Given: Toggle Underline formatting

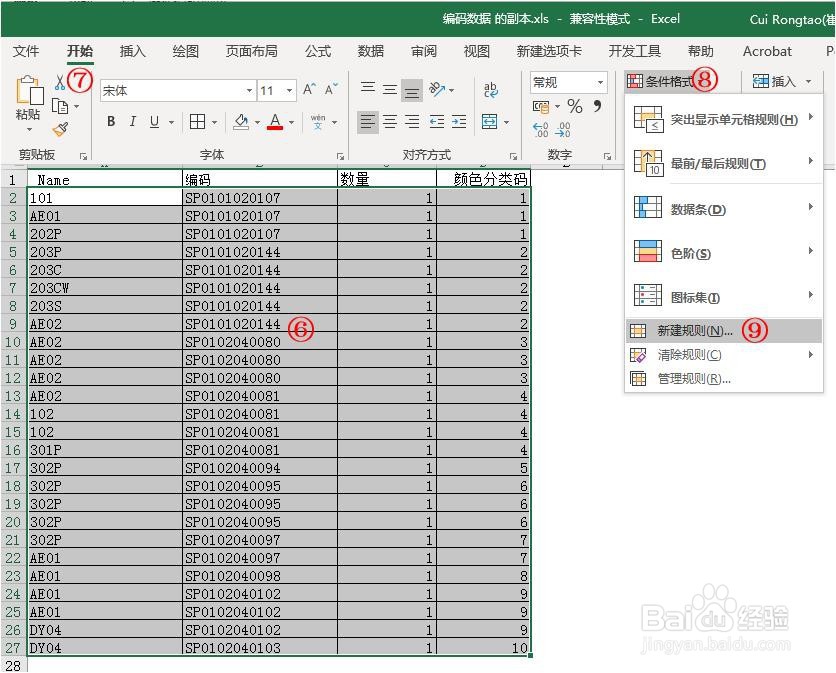Looking at the screenshot, I should (154, 122).
